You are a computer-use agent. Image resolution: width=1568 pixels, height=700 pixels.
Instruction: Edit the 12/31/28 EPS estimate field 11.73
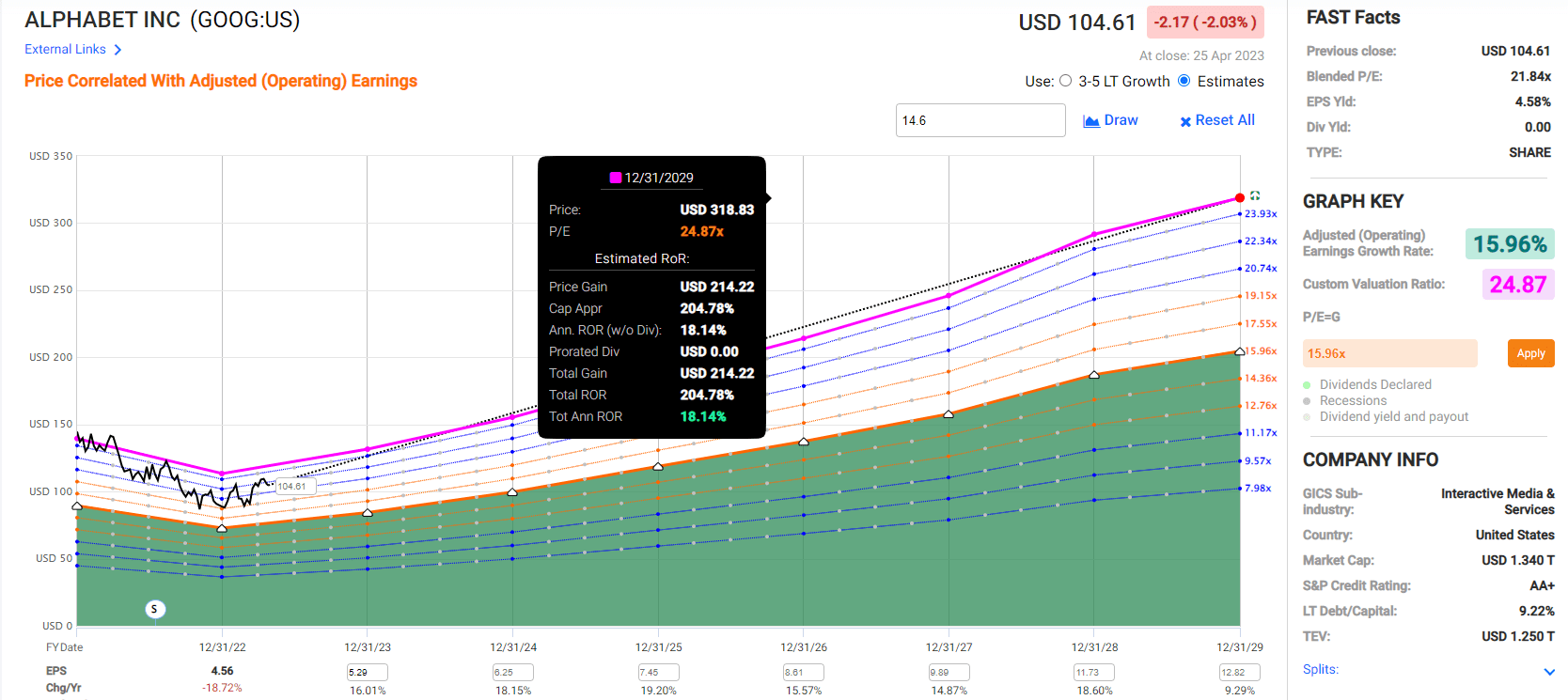(1094, 672)
